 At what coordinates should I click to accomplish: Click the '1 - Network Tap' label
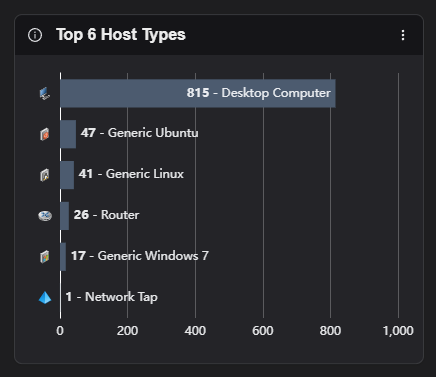pyautogui.click(x=111, y=297)
